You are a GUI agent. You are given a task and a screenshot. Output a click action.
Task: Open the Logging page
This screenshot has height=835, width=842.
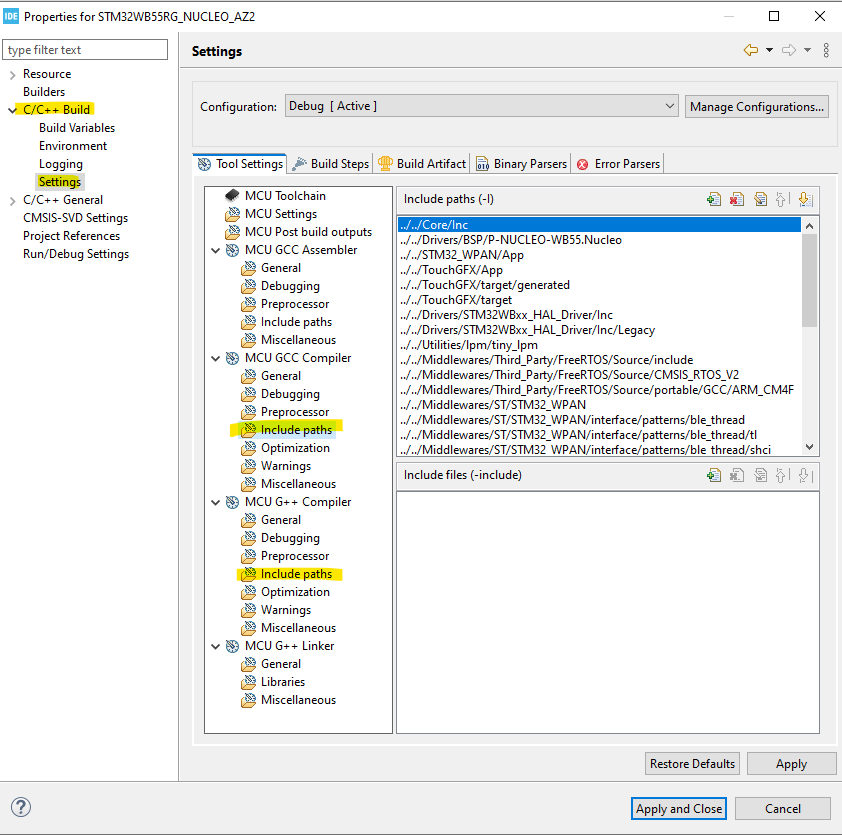[61, 164]
